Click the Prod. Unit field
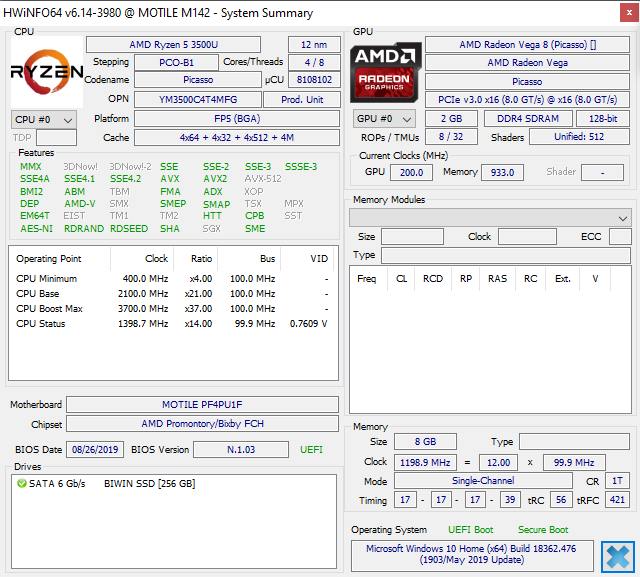Image resolution: width=640 pixels, height=577 pixels. point(302,99)
